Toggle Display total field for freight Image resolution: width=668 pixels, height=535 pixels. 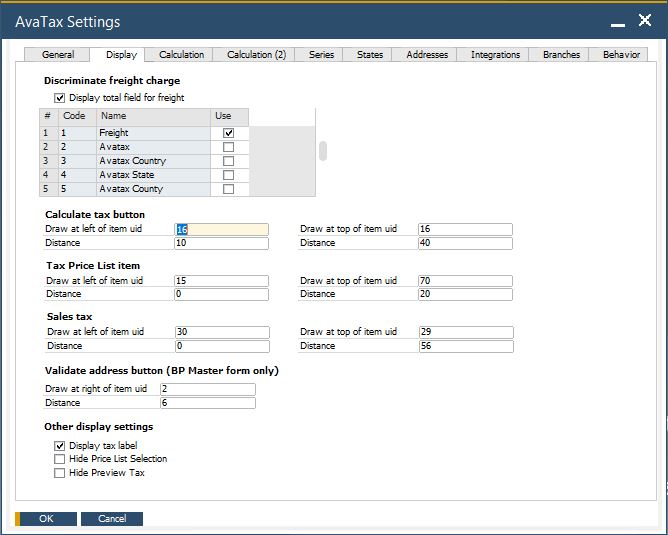tap(59, 98)
